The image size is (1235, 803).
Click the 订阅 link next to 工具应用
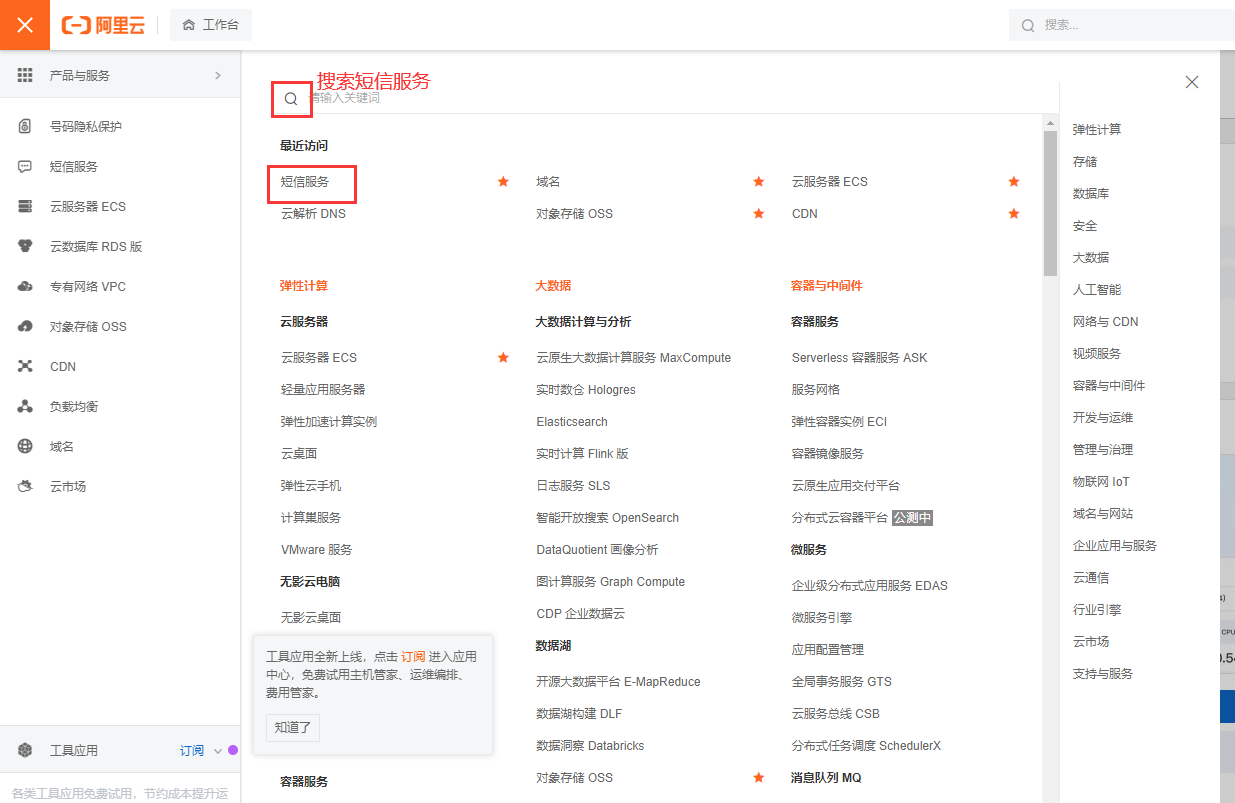[192, 751]
